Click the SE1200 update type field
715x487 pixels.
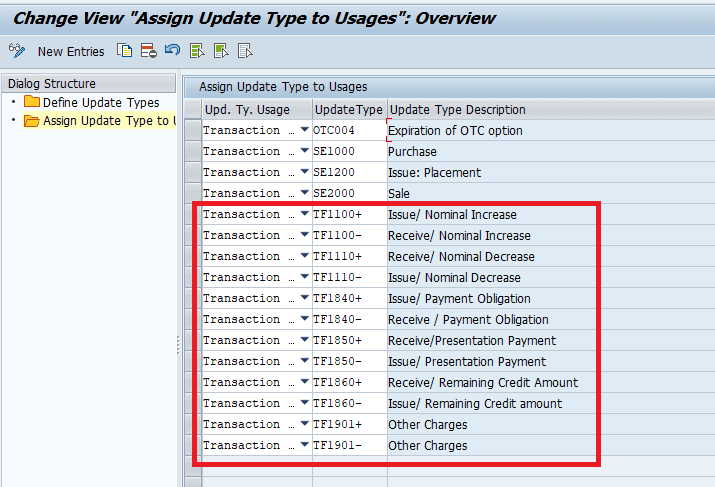(348, 172)
